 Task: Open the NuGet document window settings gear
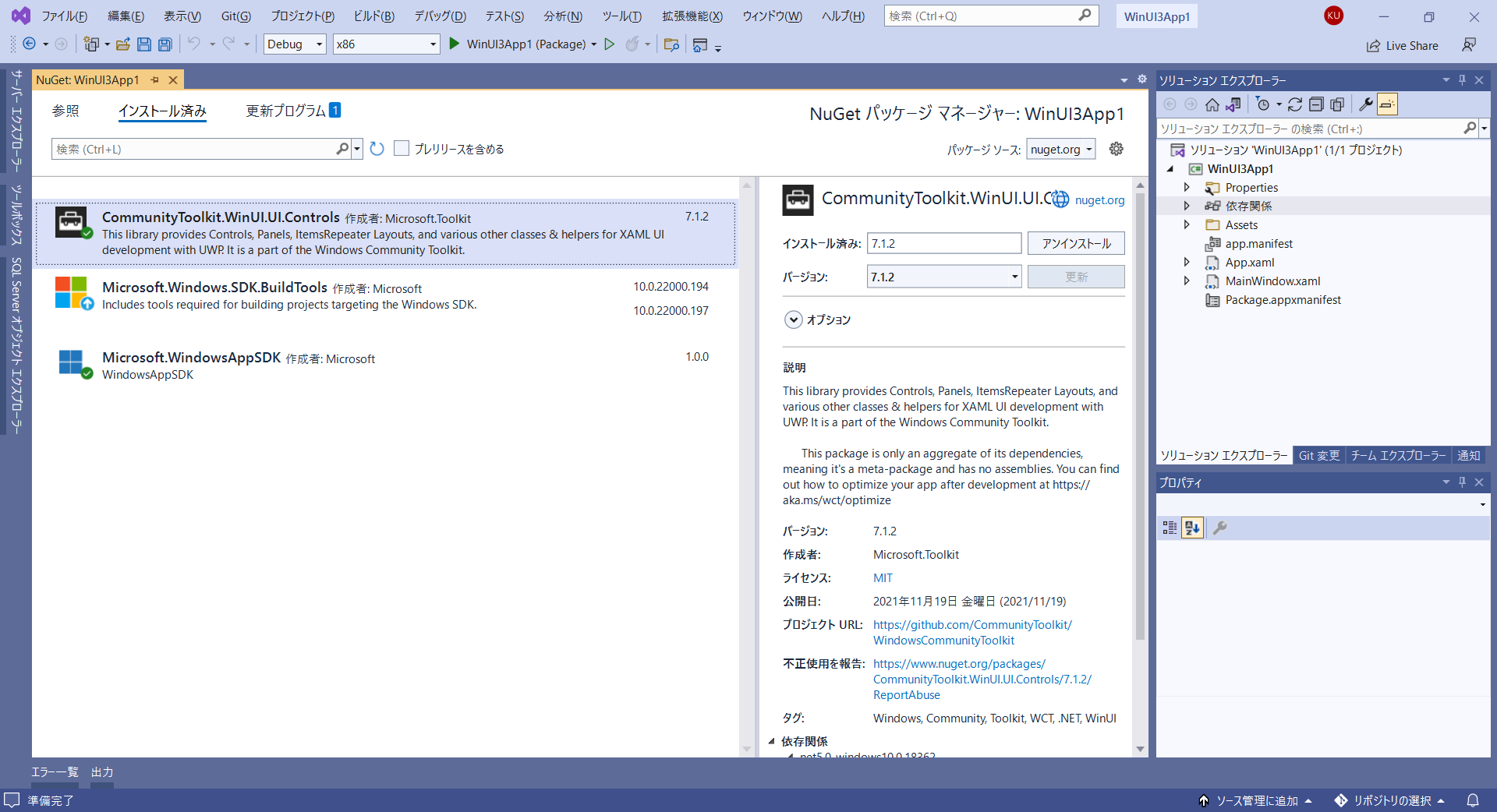click(1142, 79)
